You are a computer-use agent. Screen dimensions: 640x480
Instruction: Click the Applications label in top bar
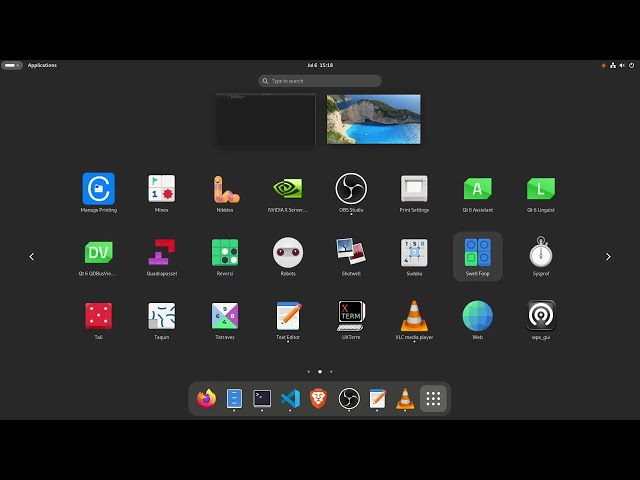click(x=42, y=65)
